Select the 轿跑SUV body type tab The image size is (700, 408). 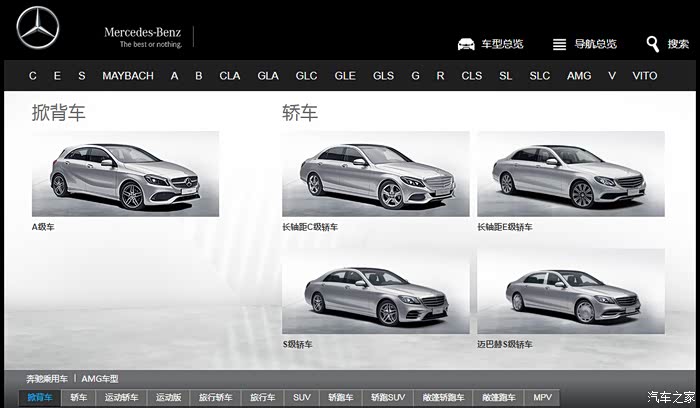(x=388, y=397)
